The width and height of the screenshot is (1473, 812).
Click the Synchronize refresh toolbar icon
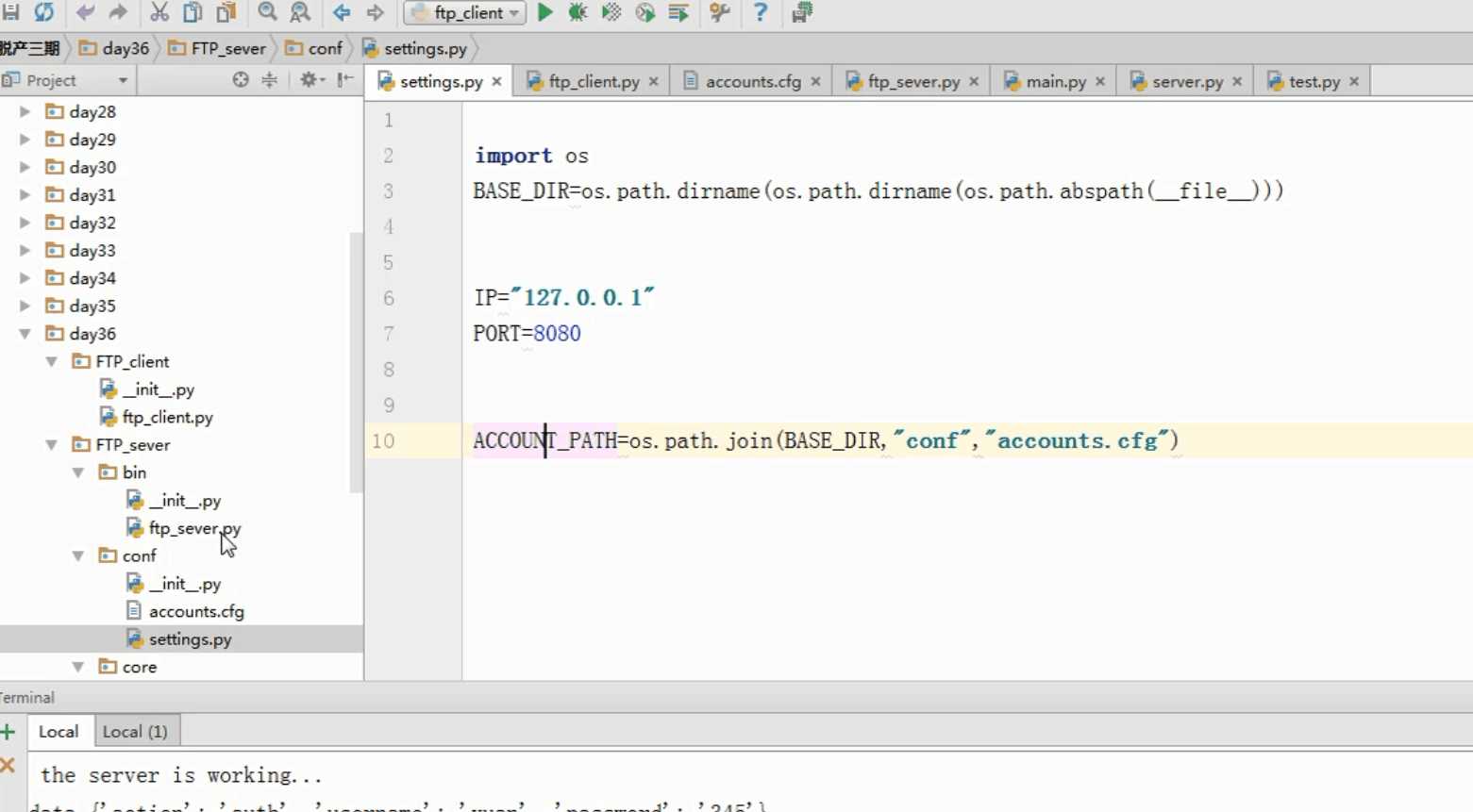(x=43, y=12)
